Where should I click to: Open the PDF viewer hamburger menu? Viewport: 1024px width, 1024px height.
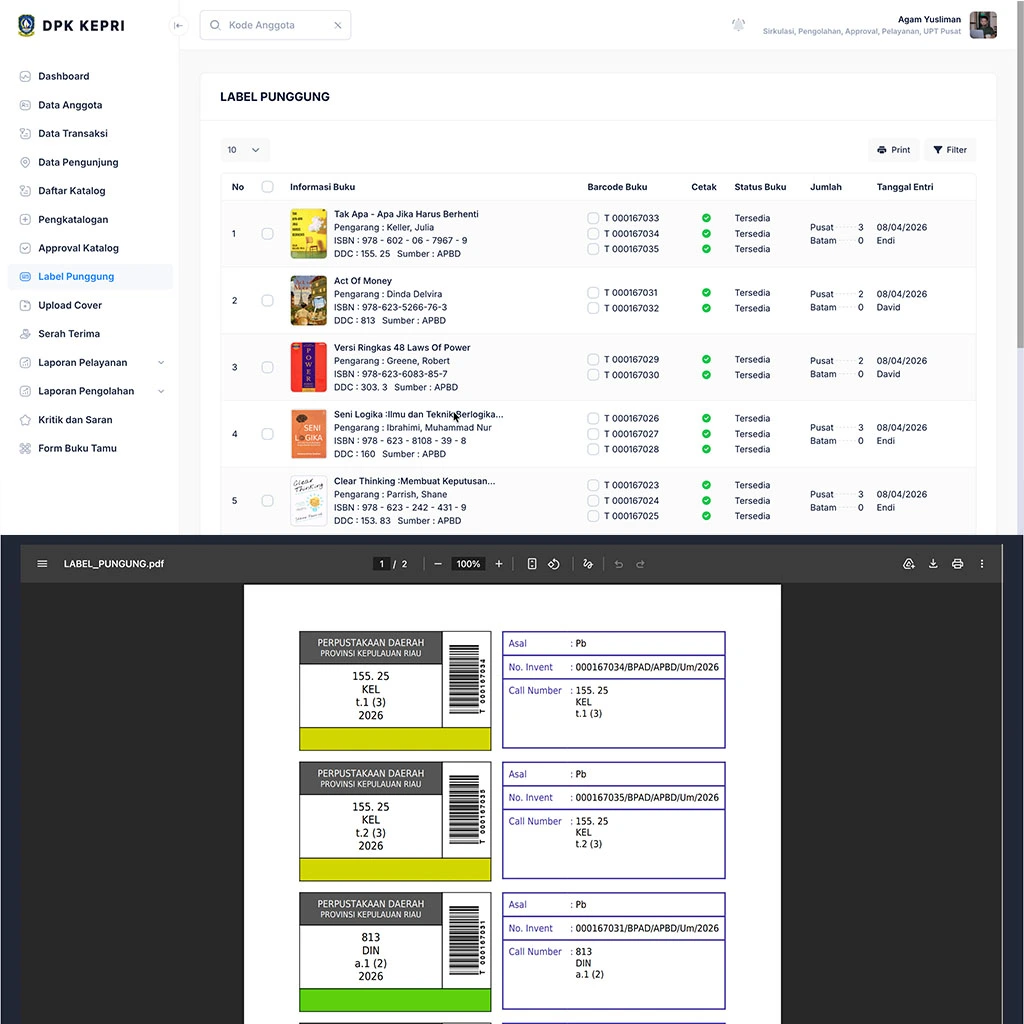pyautogui.click(x=42, y=564)
